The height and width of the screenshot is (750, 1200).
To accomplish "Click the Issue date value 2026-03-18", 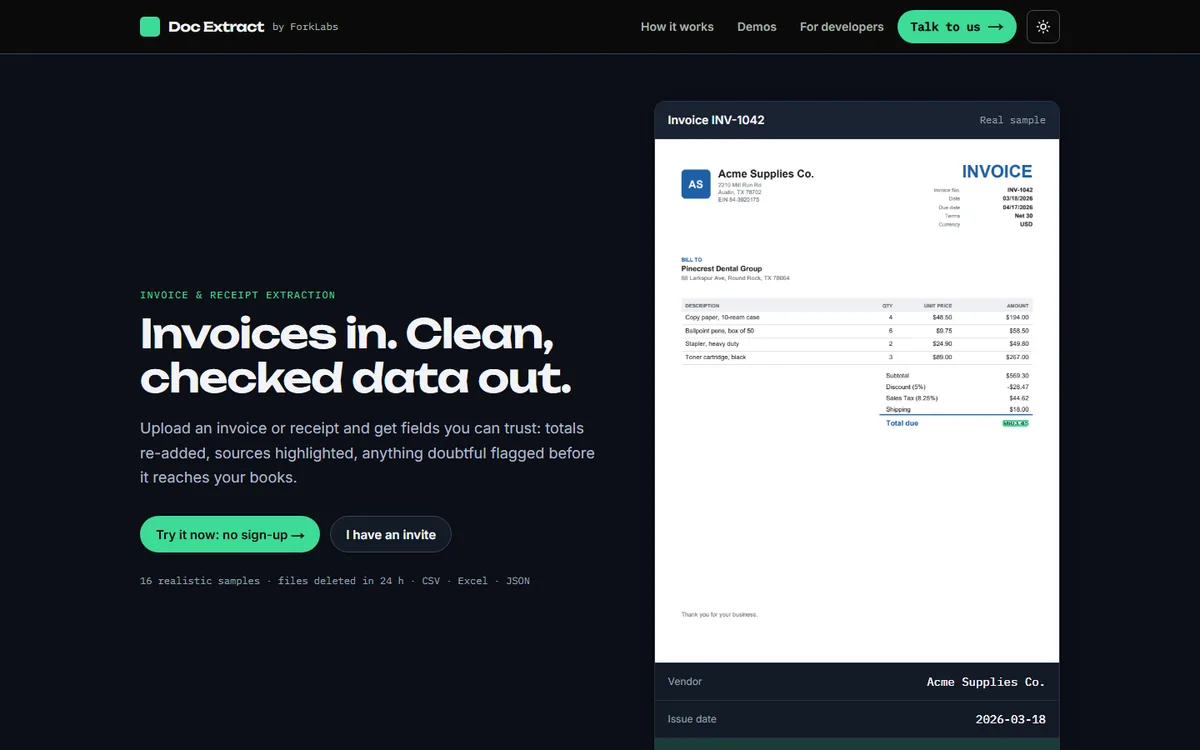I will click(1011, 719).
